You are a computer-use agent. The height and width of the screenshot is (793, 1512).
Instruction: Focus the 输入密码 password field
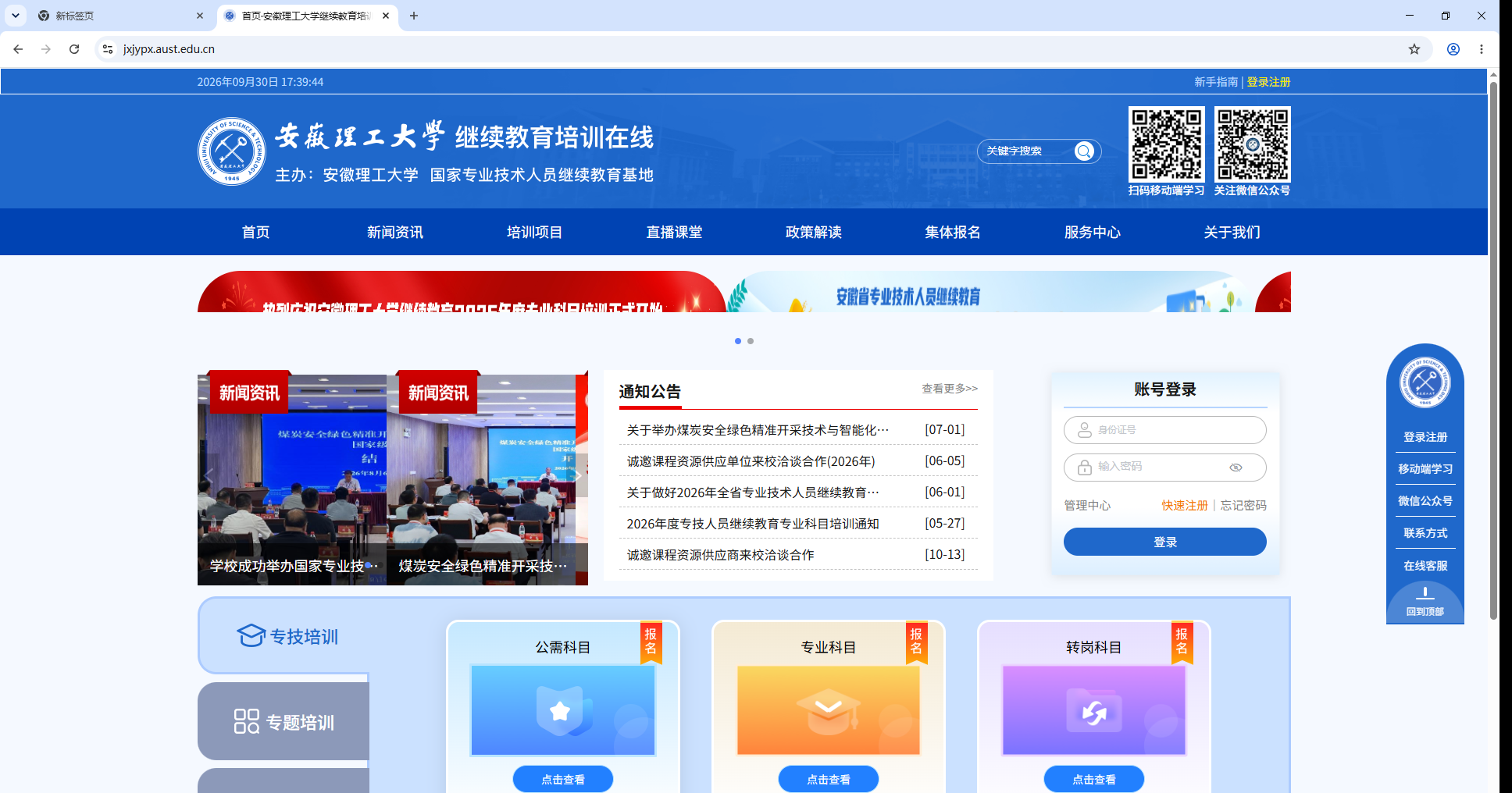point(1165,468)
